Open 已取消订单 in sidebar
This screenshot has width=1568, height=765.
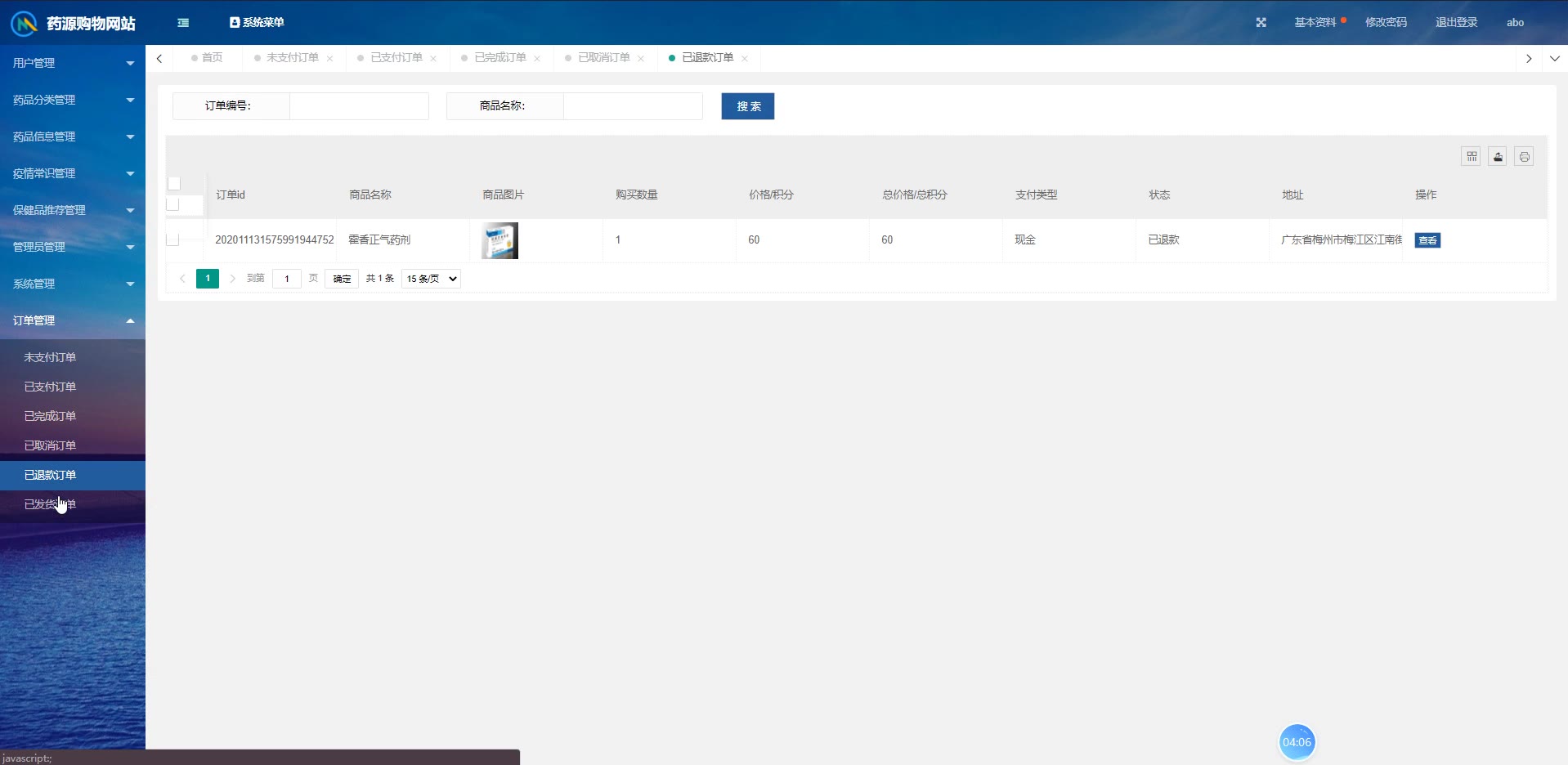click(x=73, y=445)
